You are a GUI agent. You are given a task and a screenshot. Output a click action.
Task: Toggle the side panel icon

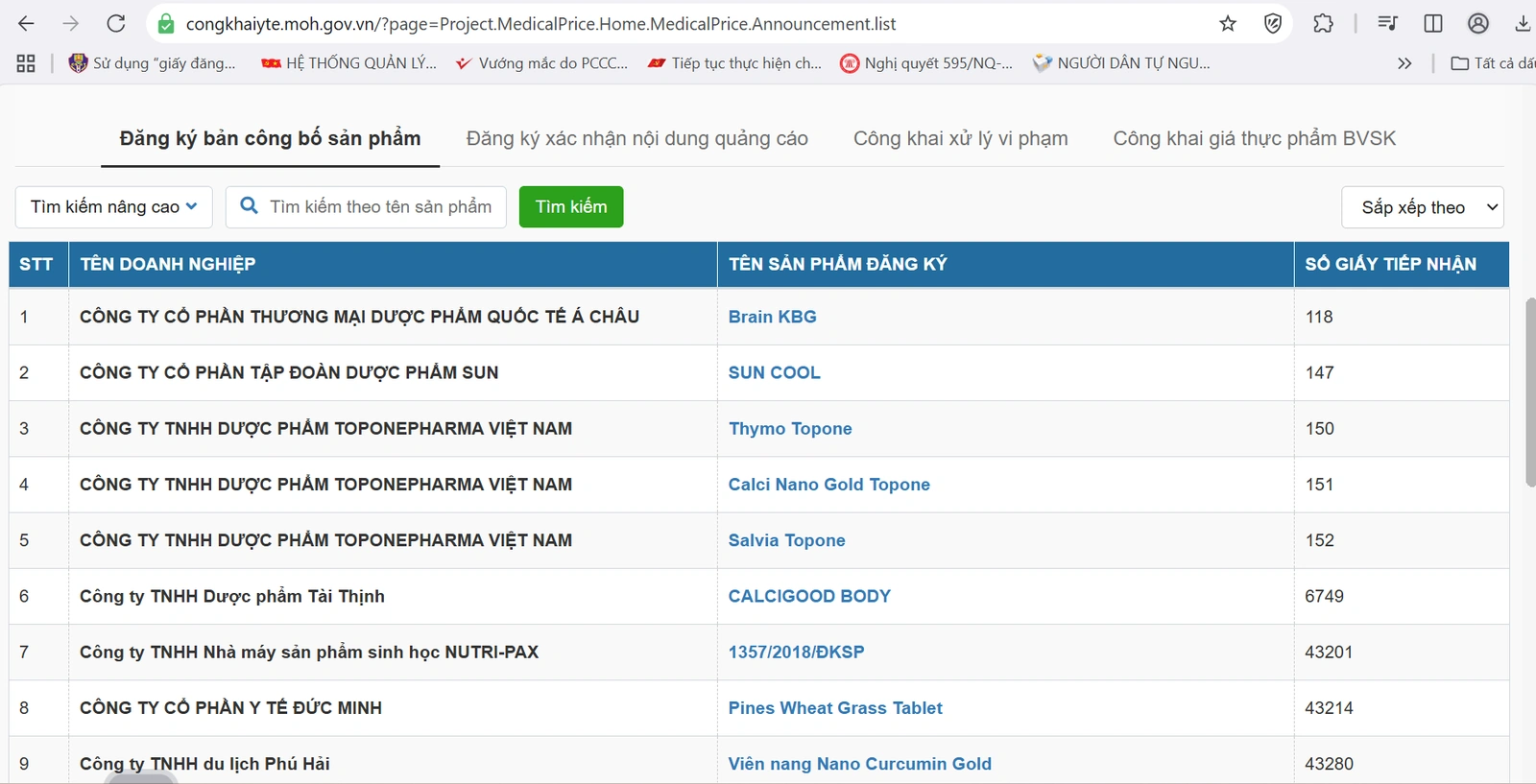point(1433,24)
